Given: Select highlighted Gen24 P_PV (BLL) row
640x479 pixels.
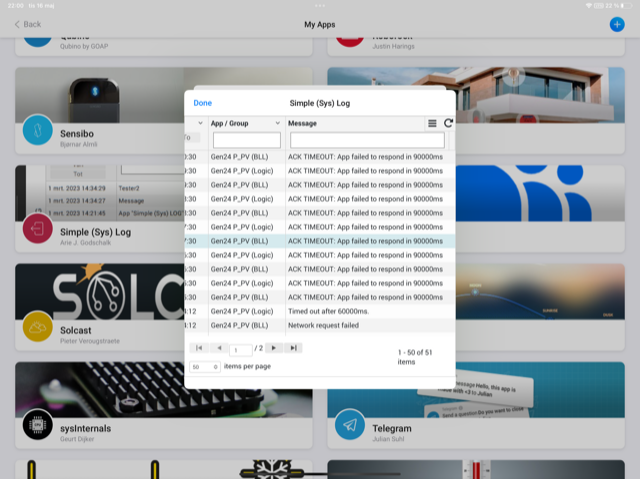Looking at the screenshot, I should [320, 241].
